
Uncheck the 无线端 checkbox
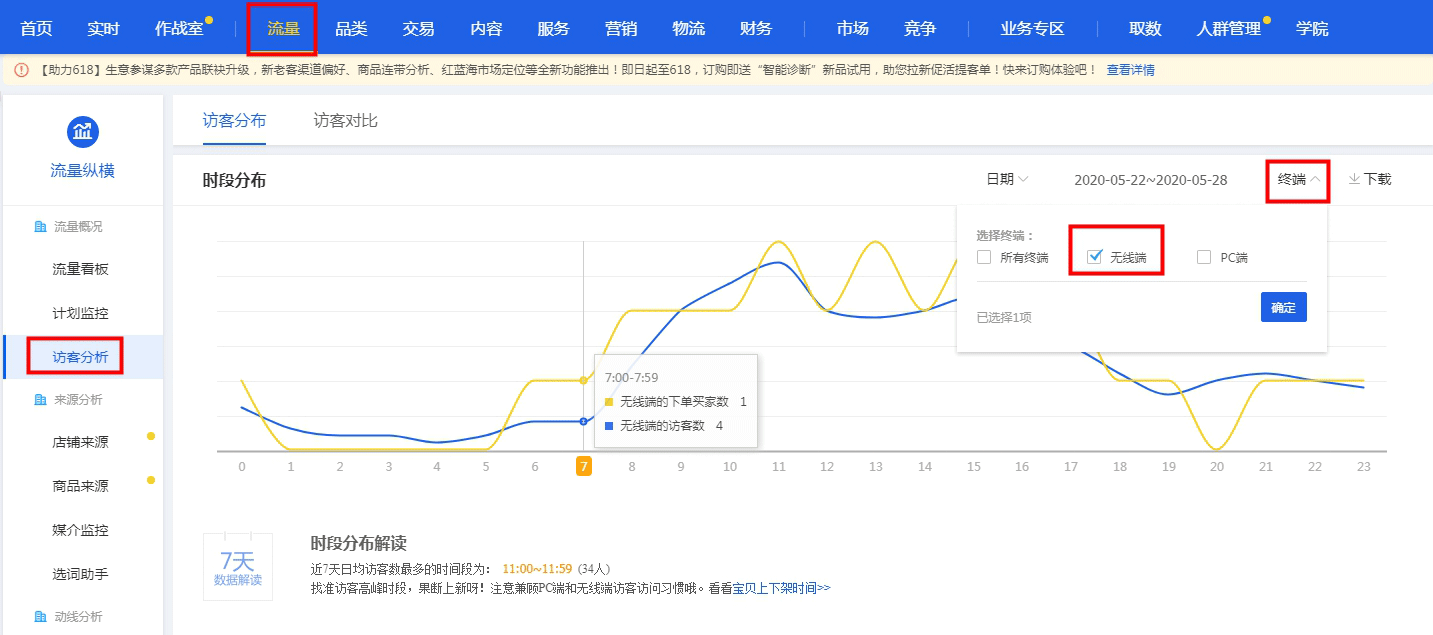pos(1094,257)
